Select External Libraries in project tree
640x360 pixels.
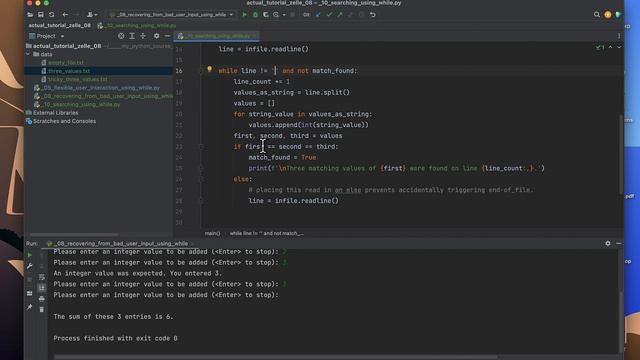coord(55,113)
